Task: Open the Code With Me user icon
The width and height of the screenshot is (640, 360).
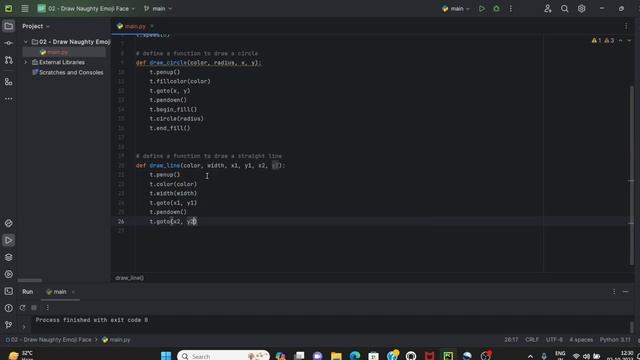Action: point(548,9)
